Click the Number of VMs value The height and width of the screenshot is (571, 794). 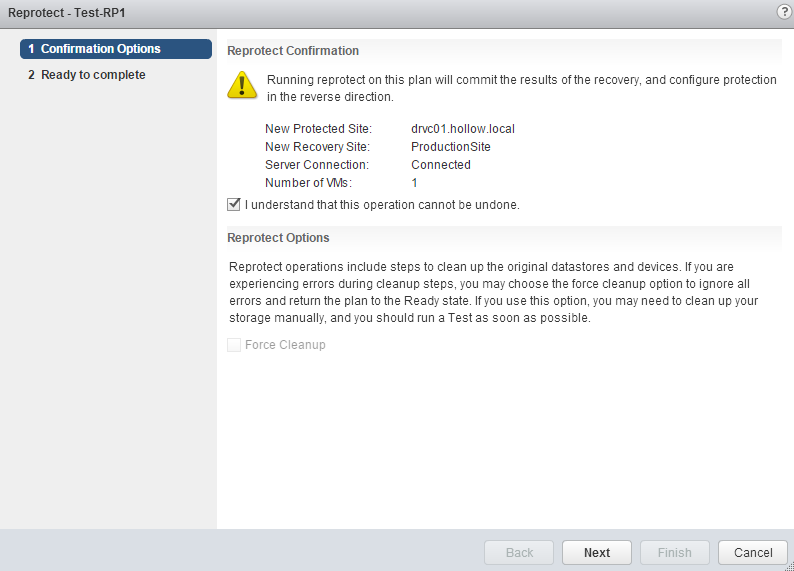coord(415,183)
